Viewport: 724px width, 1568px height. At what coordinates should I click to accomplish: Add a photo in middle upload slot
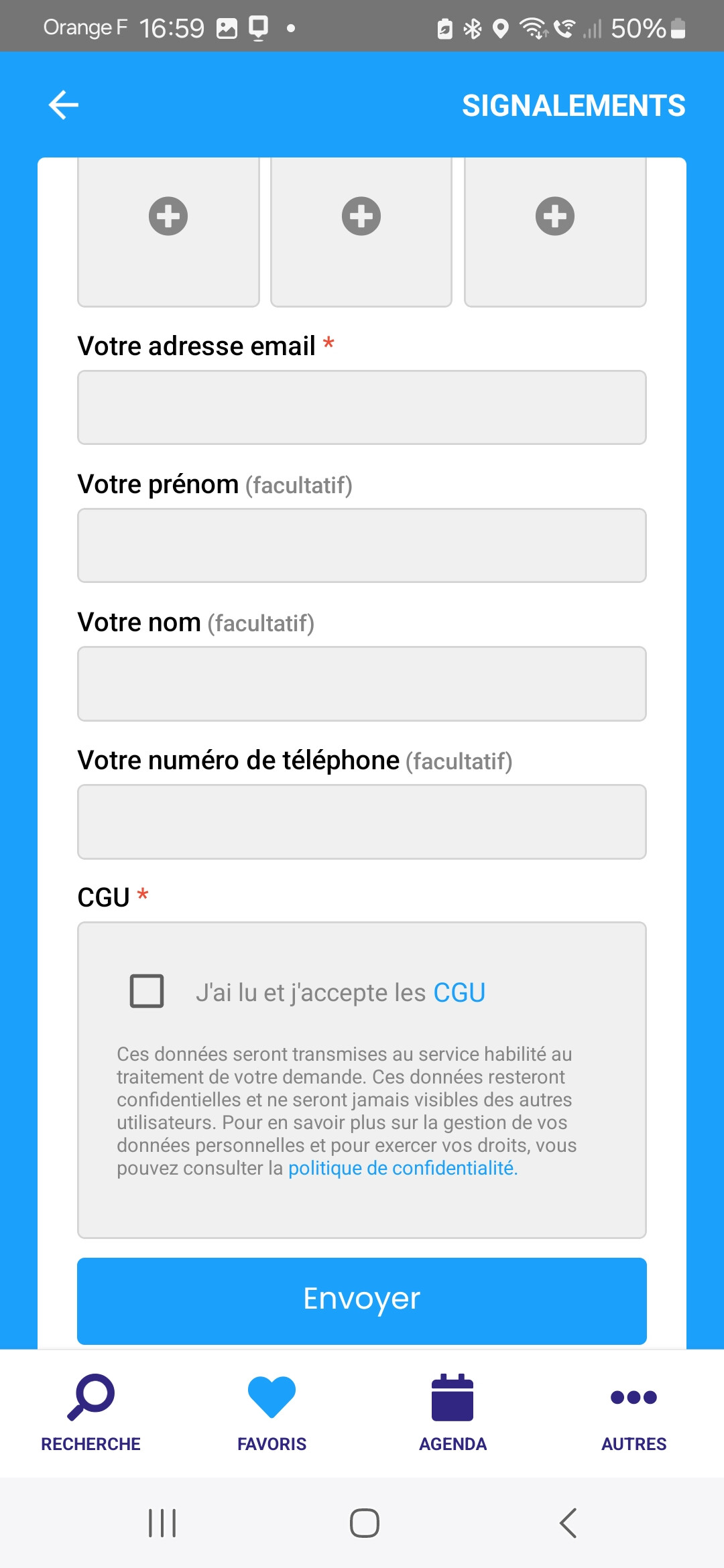pos(361,216)
